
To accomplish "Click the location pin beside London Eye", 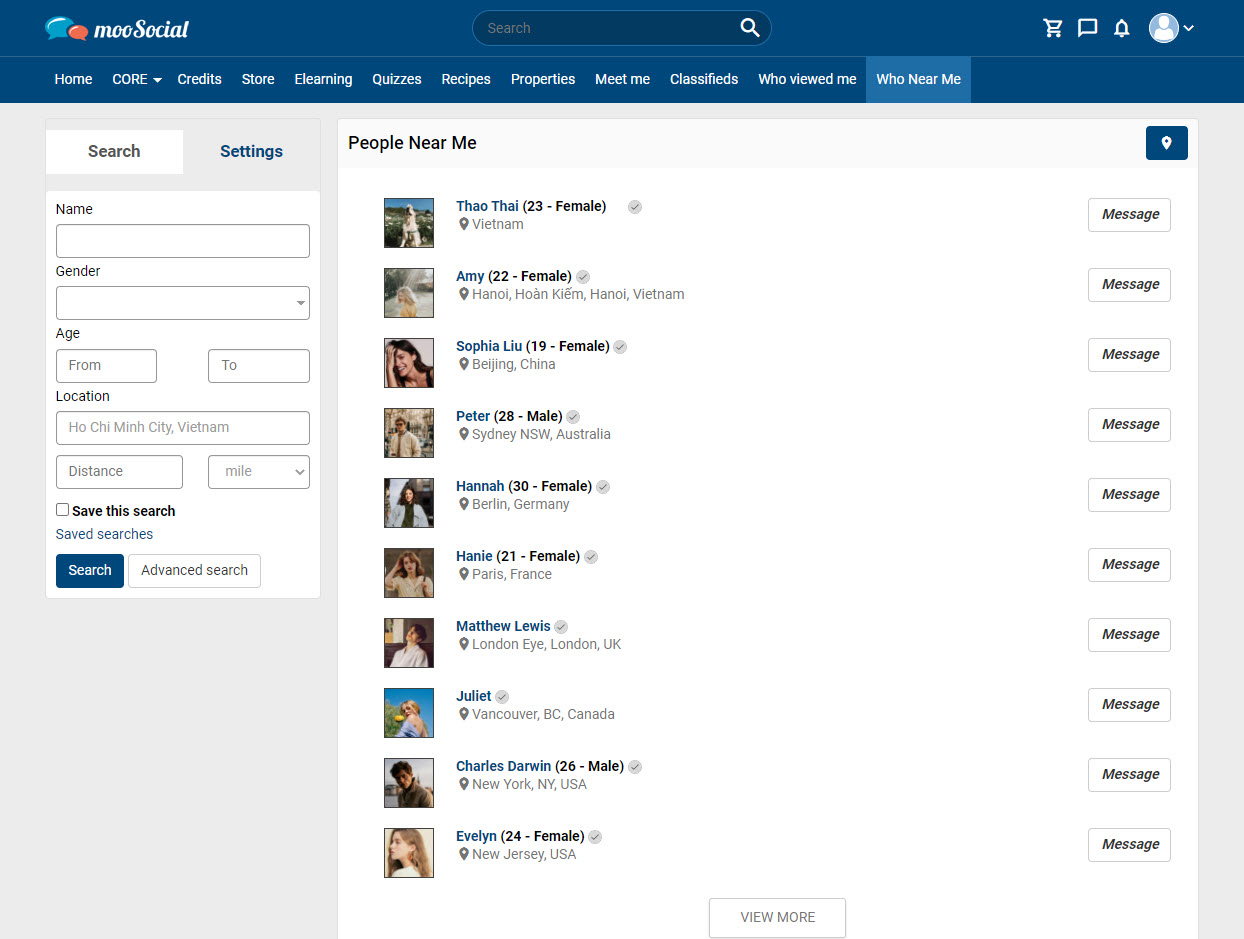I will [463, 644].
